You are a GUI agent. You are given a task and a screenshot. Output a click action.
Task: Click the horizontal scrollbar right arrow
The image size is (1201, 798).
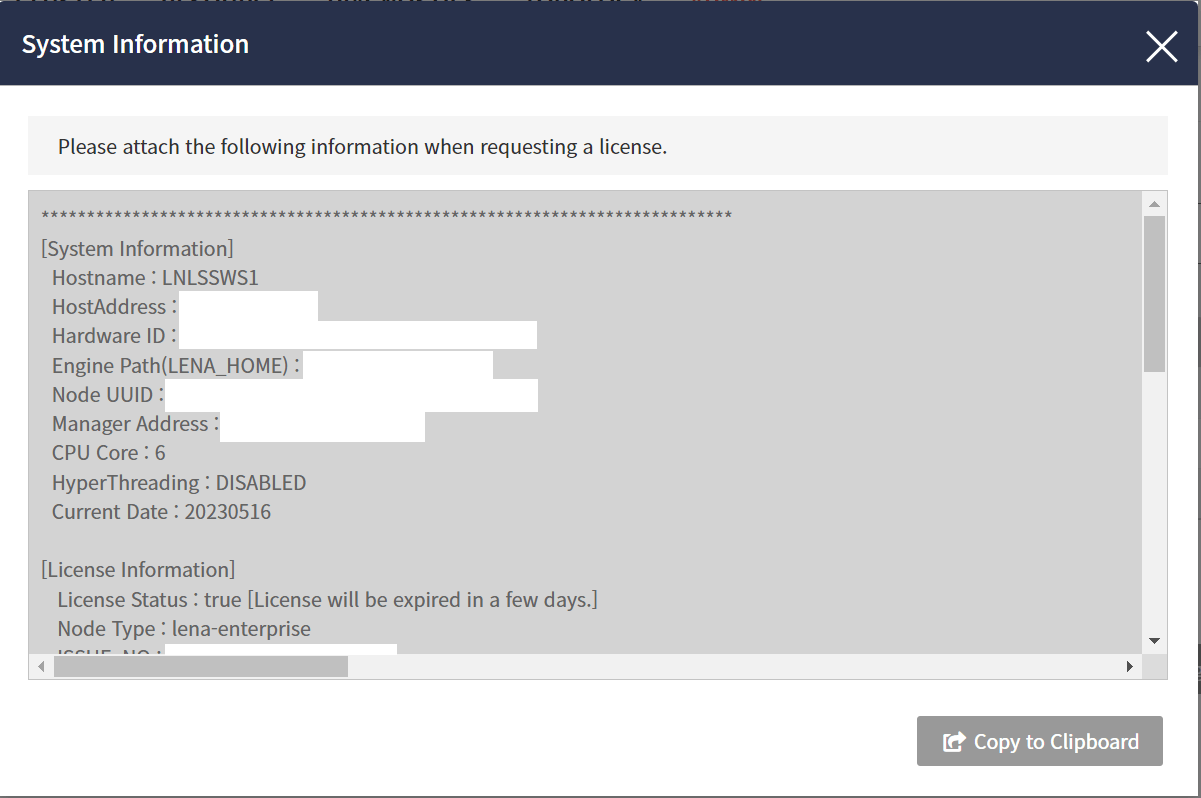(x=1130, y=665)
